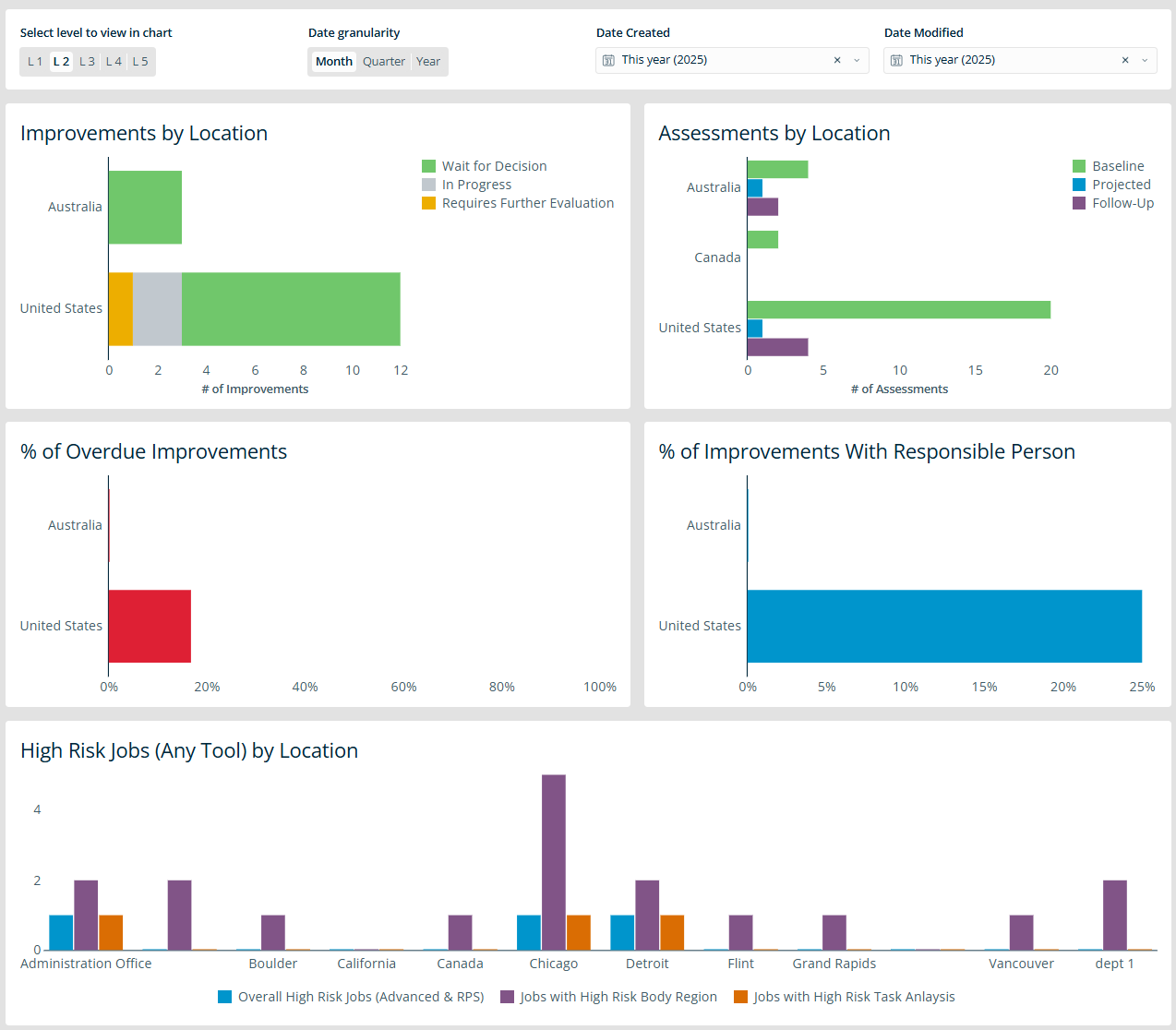Hide the Follow-Up series via legend
1176x1030 pixels.
point(1122,203)
